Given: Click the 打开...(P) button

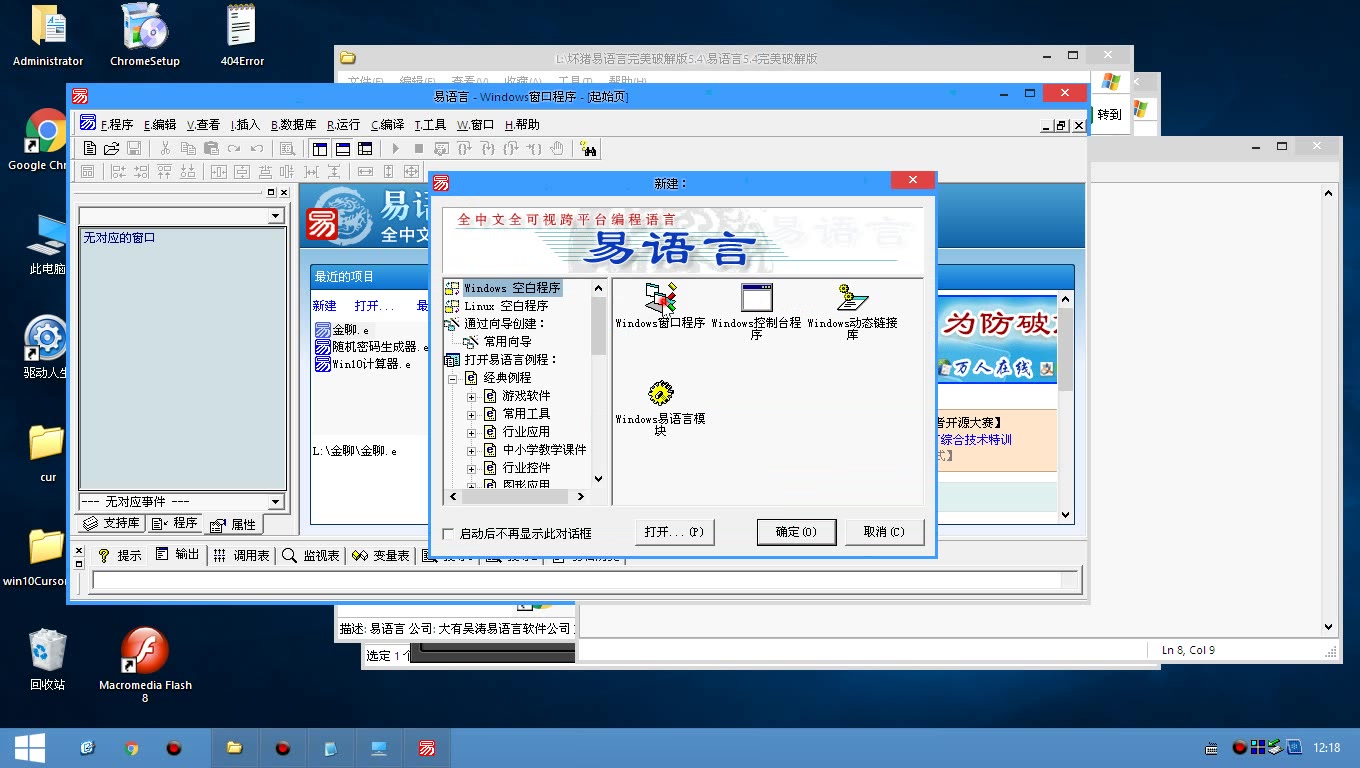Looking at the screenshot, I should [x=674, y=532].
